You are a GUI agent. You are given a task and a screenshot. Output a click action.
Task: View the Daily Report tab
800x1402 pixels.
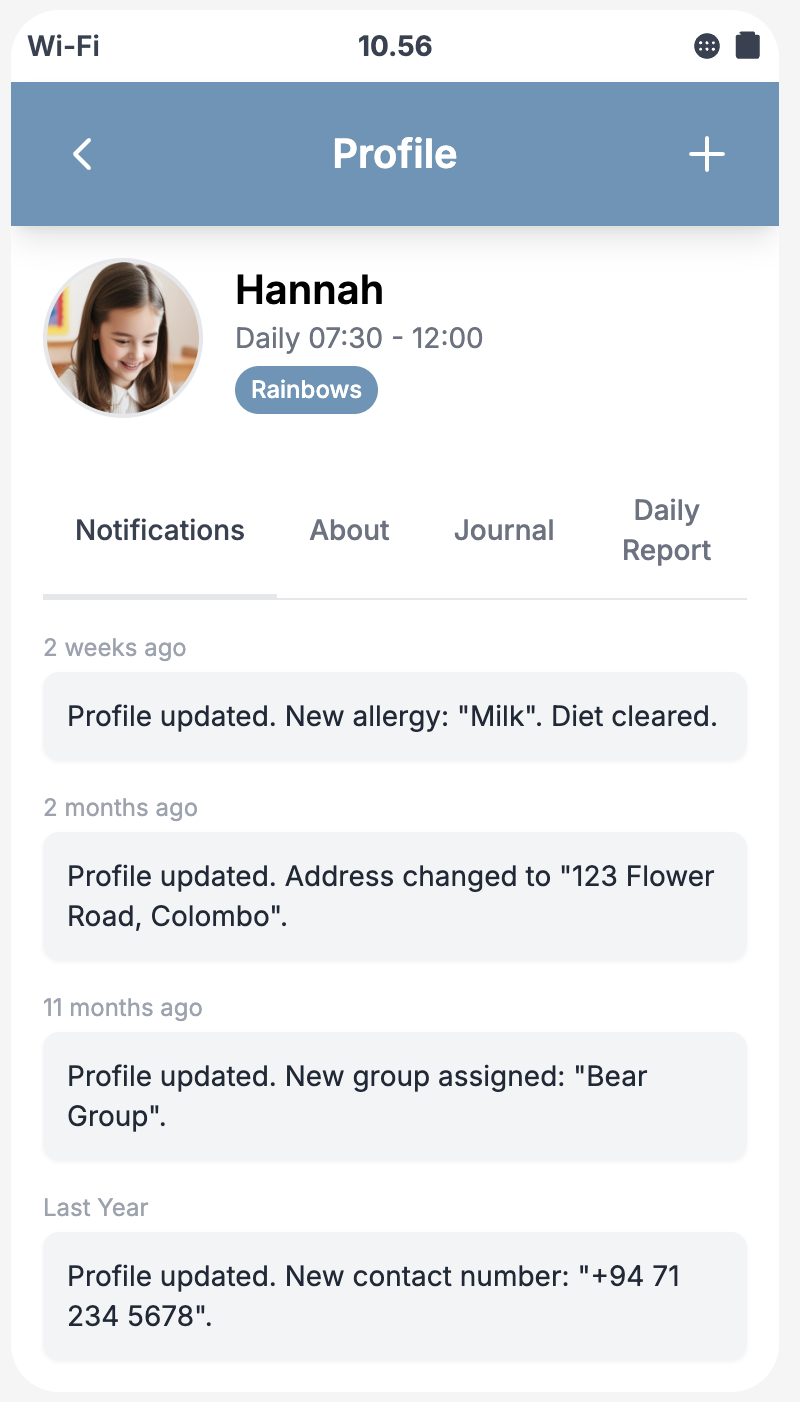pos(666,530)
